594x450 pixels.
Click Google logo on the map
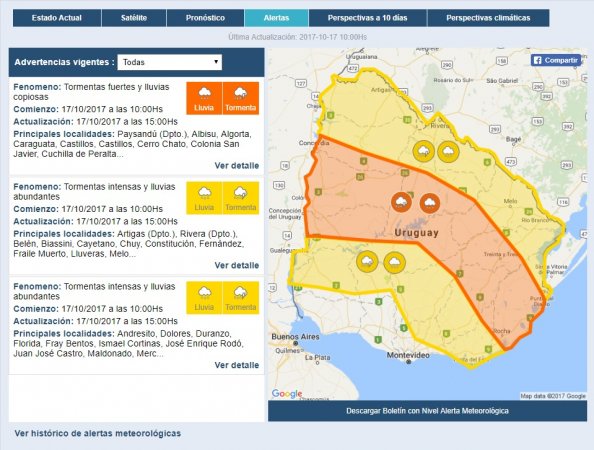(x=287, y=394)
